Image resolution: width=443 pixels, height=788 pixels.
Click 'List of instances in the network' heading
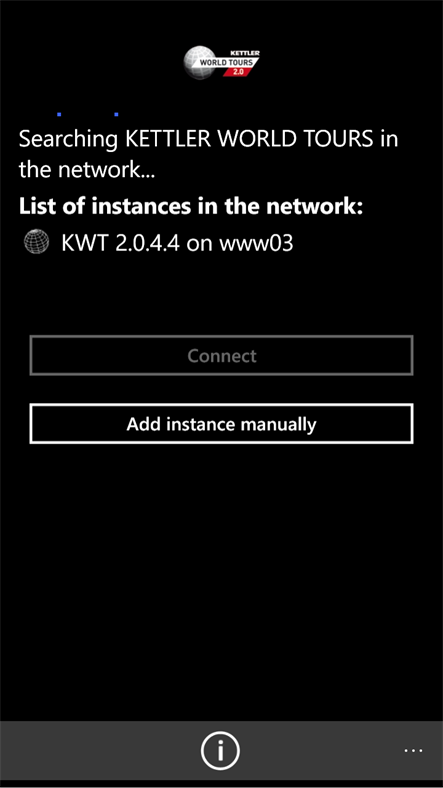pos(191,207)
